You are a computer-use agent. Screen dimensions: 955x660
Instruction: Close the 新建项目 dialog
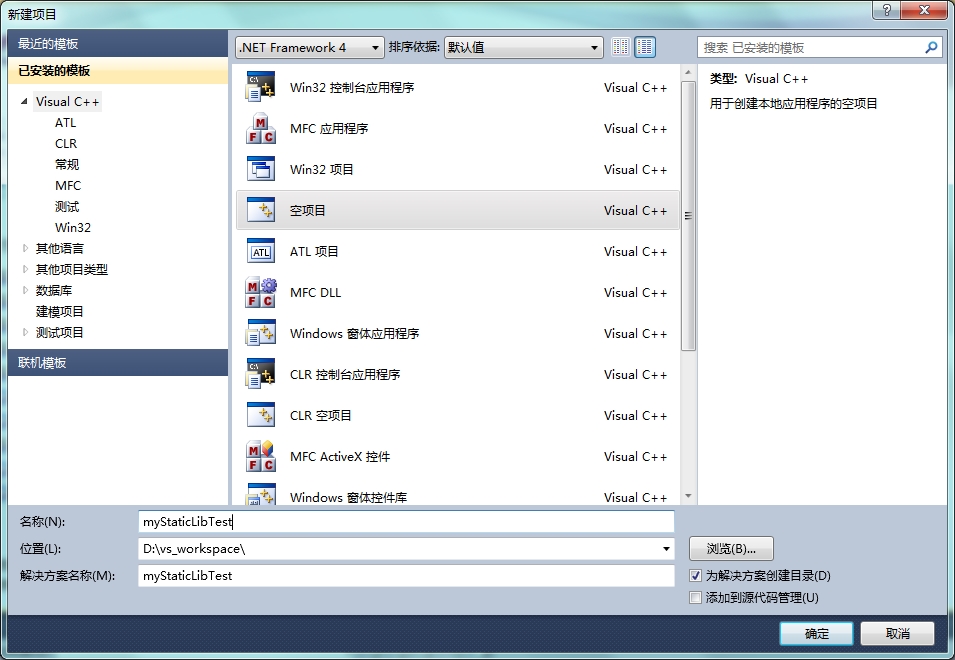[x=925, y=10]
